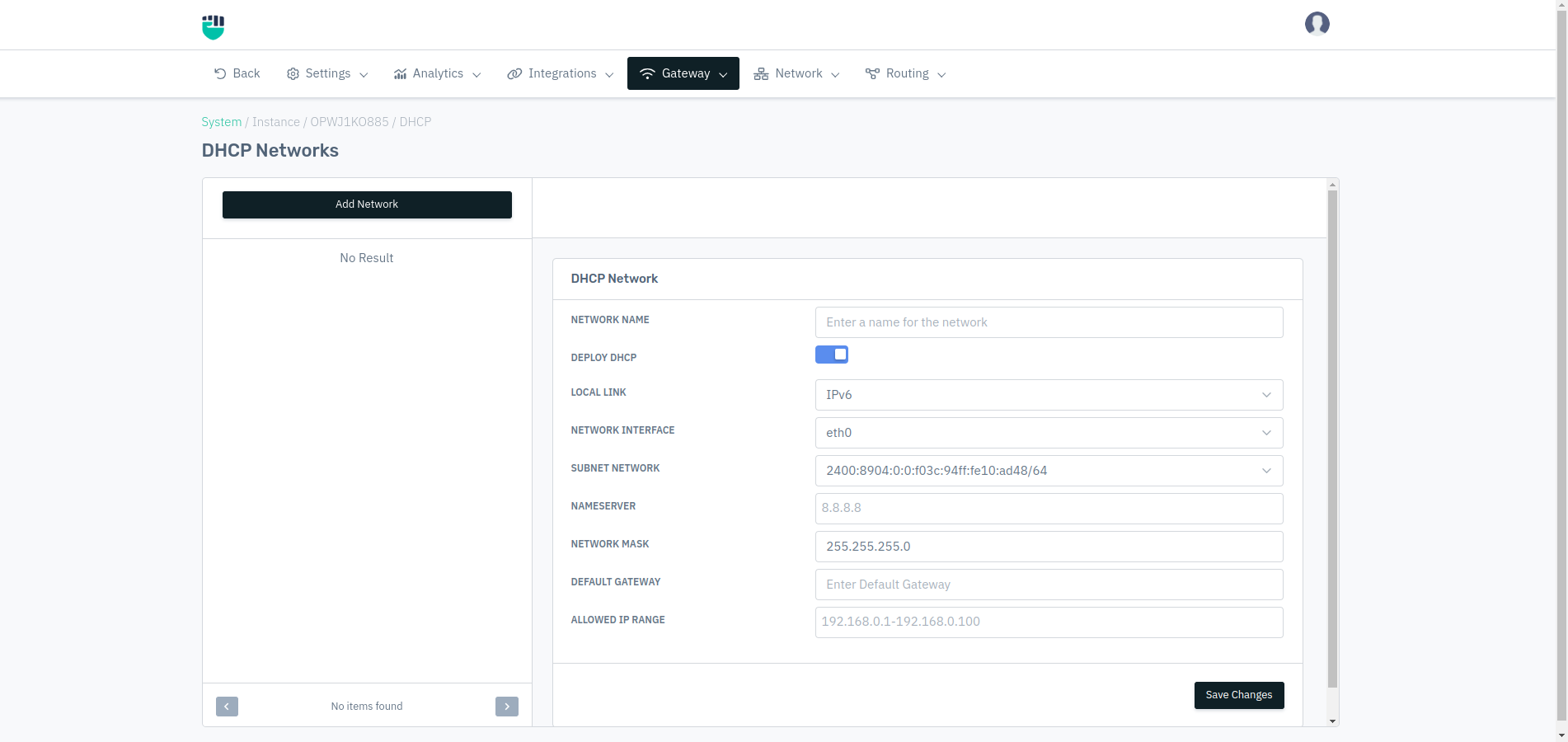Focus the Default Gateway field
This screenshot has height=742, width=1568.
point(1049,585)
